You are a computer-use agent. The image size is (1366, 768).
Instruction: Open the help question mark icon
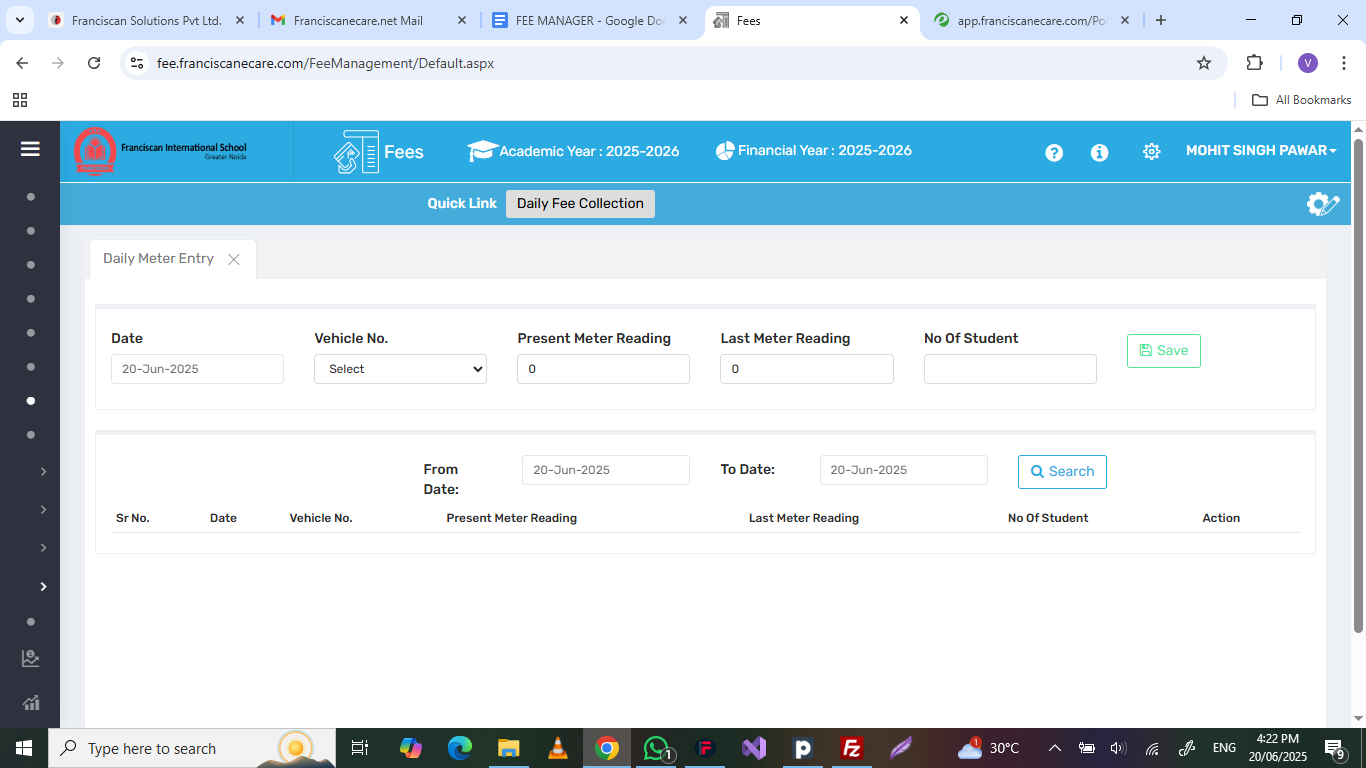pyautogui.click(x=1054, y=152)
